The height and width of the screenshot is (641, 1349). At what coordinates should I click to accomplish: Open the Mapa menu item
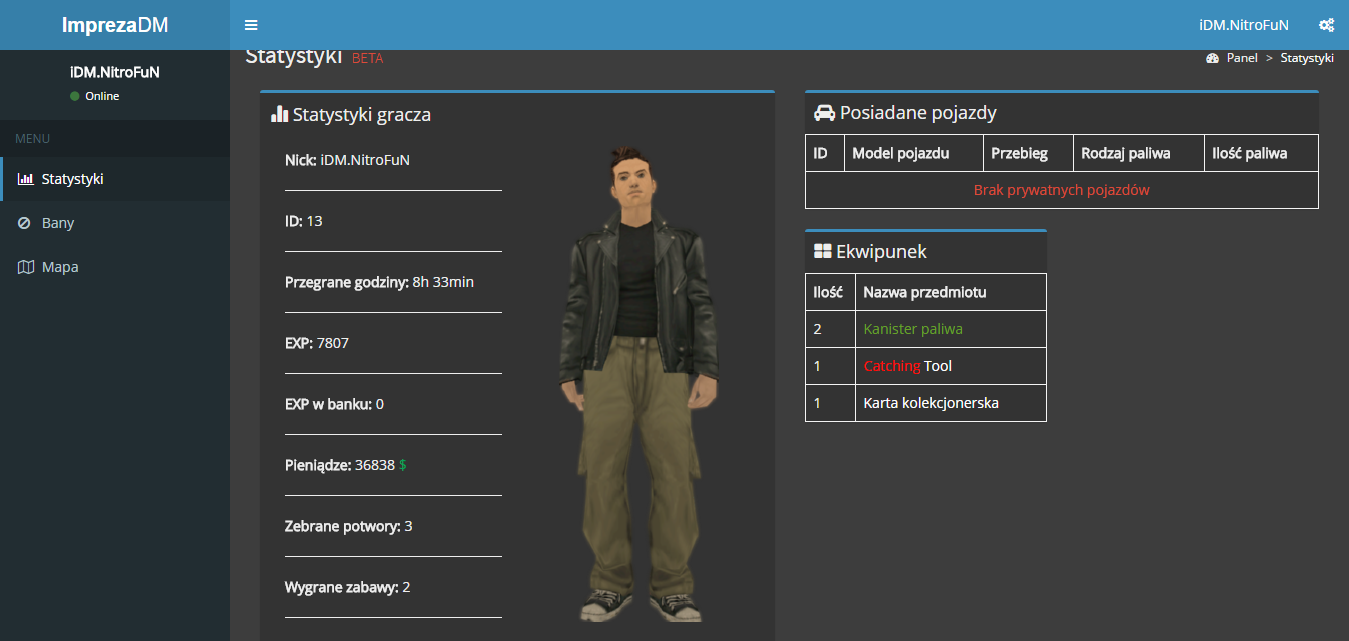[x=60, y=267]
